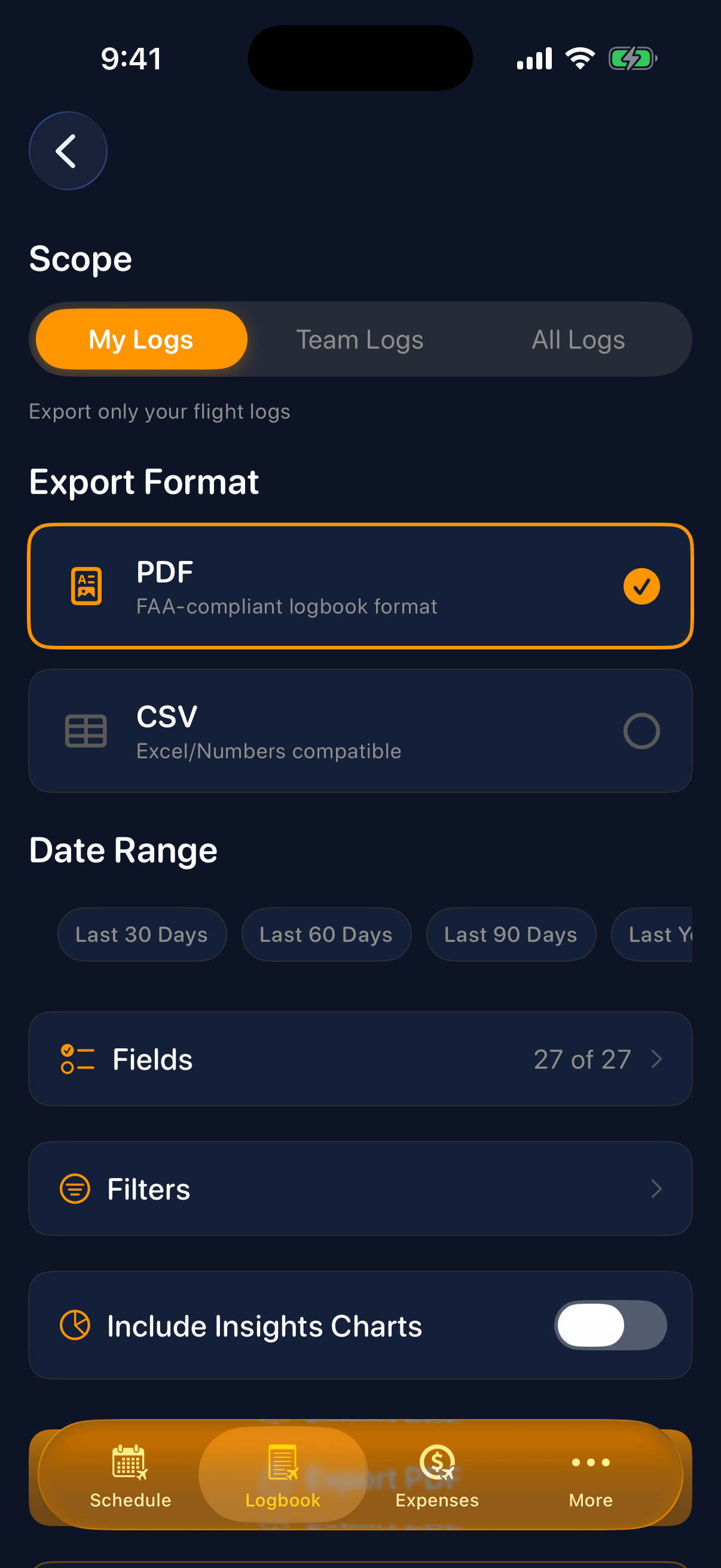Switch scope to Team Logs
This screenshot has width=721, height=1568.
(359, 339)
